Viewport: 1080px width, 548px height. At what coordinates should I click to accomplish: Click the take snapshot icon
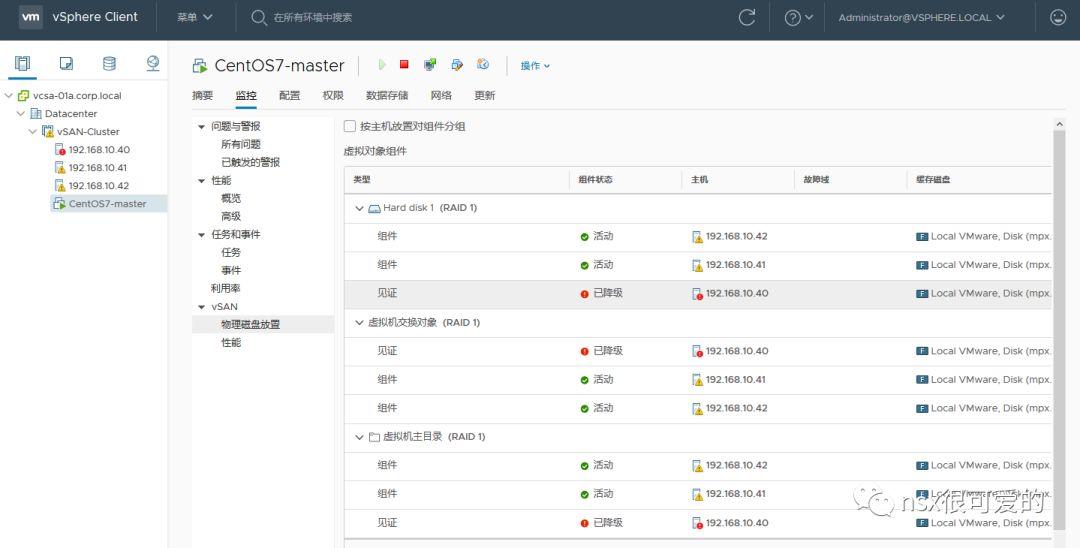tap(483, 64)
